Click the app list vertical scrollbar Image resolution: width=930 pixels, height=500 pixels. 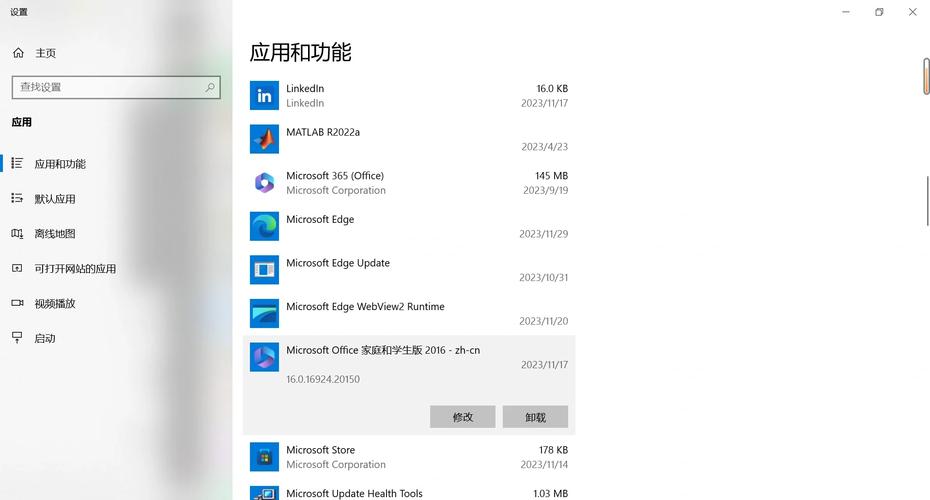coord(927,201)
